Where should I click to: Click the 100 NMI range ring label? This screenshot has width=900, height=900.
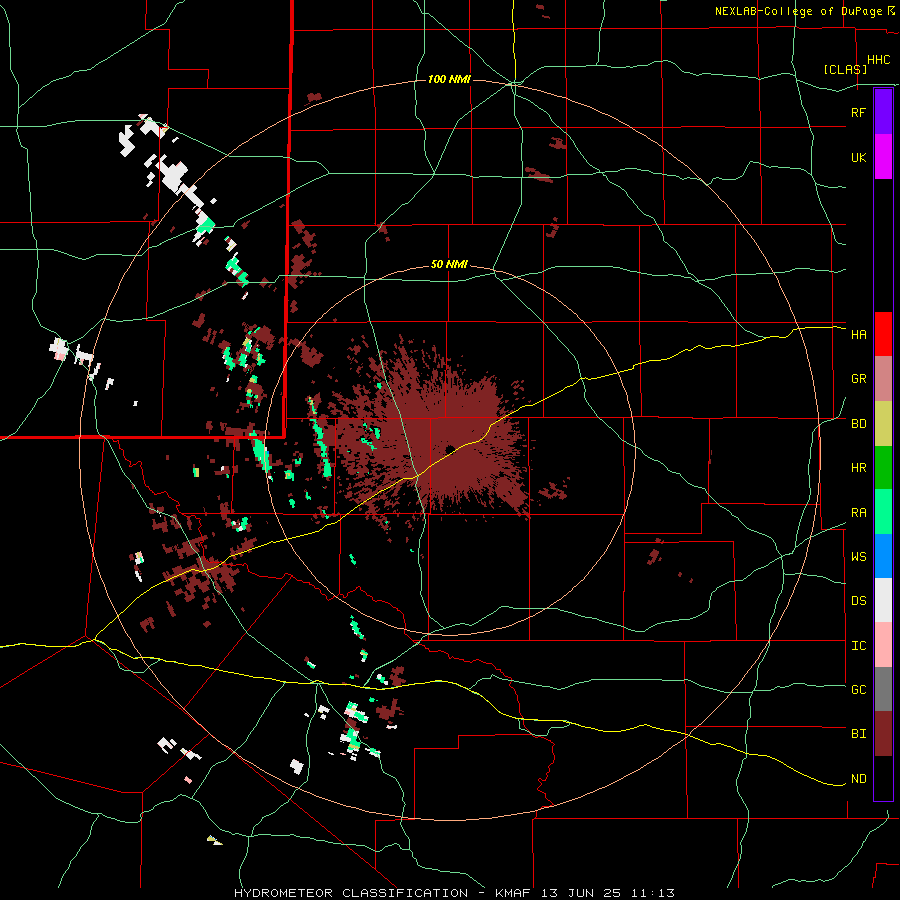[x=449, y=79]
